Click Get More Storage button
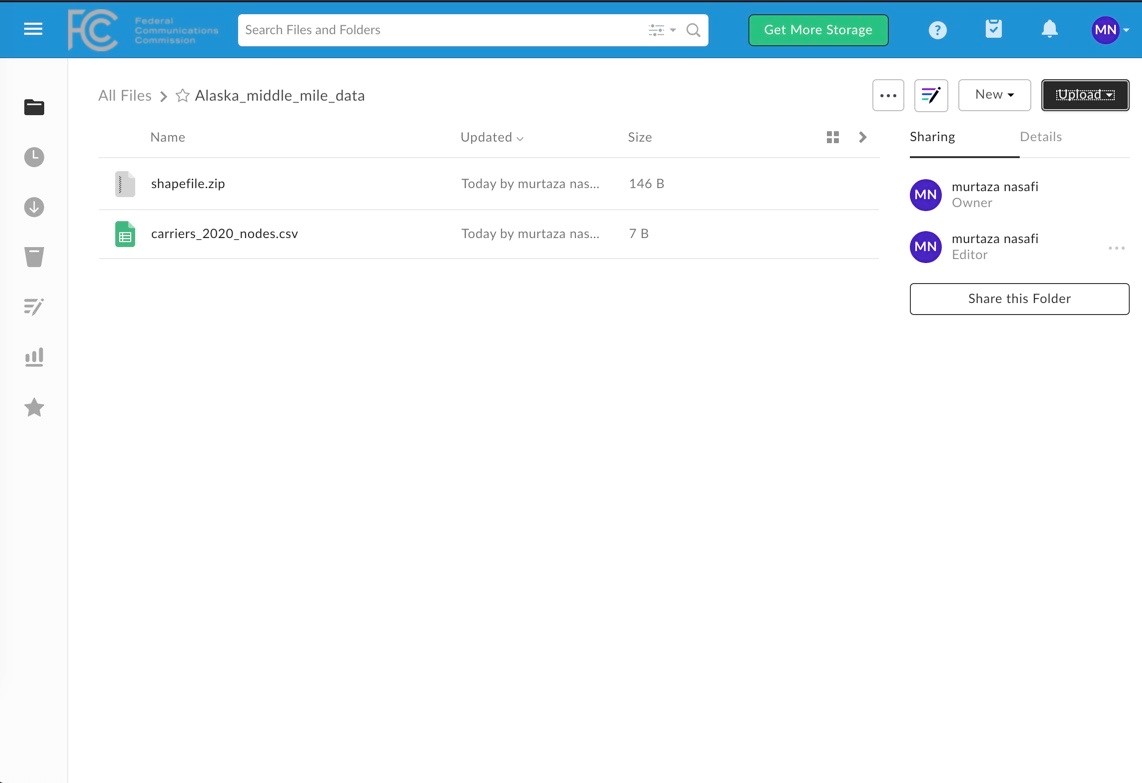Viewport: 1142px width, 783px height. click(818, 30)
